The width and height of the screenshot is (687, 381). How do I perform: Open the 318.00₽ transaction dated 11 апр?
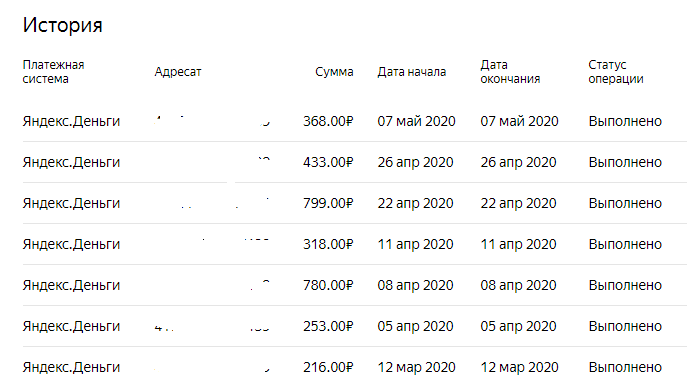click(x=355, y=244)
